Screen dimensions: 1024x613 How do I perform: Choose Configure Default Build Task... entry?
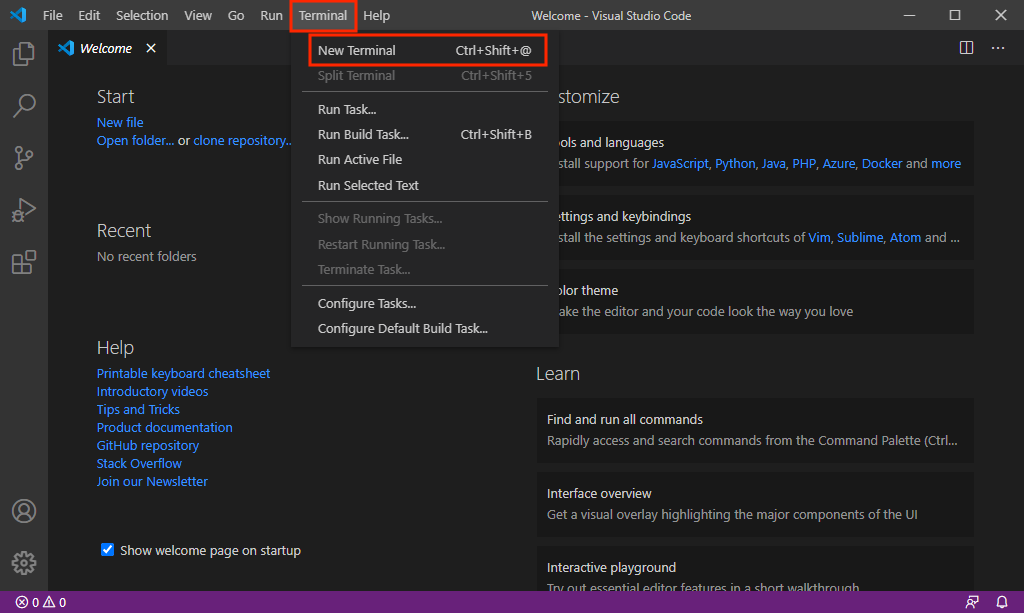424,328
